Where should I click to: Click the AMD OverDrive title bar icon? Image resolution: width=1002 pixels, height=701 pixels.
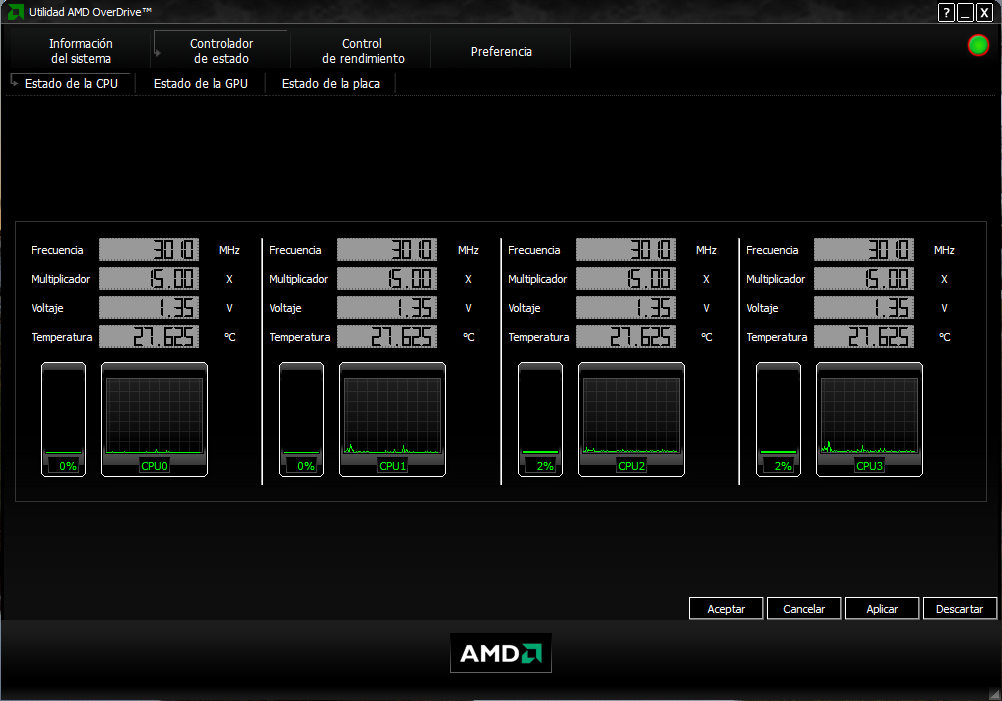point(15,12)
